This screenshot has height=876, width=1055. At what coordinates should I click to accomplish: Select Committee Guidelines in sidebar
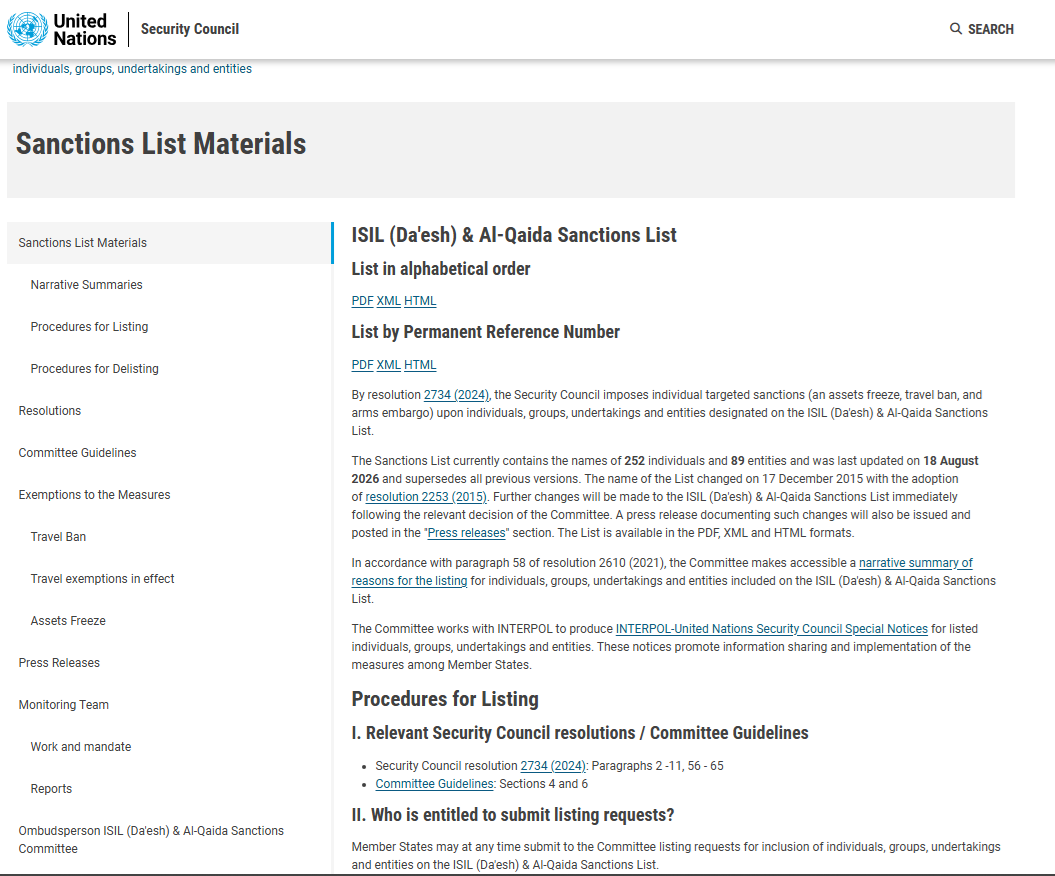pyautogui.click(x=77, y=453)
